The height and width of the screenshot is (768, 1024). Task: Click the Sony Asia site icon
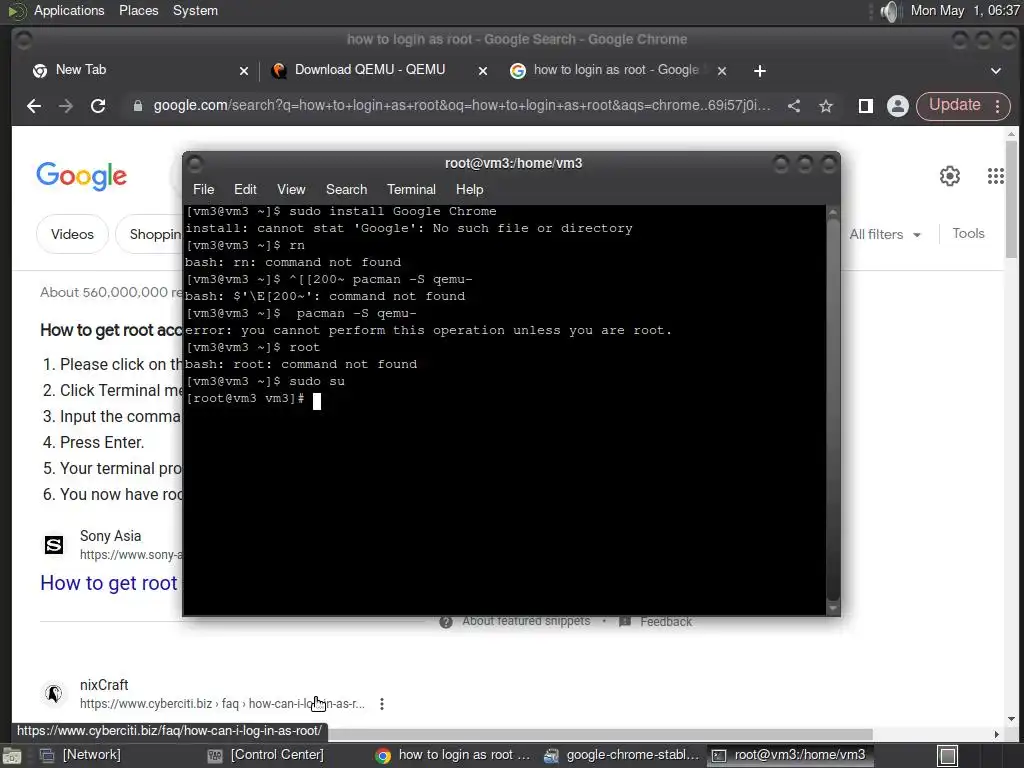(x=54, y=545)
